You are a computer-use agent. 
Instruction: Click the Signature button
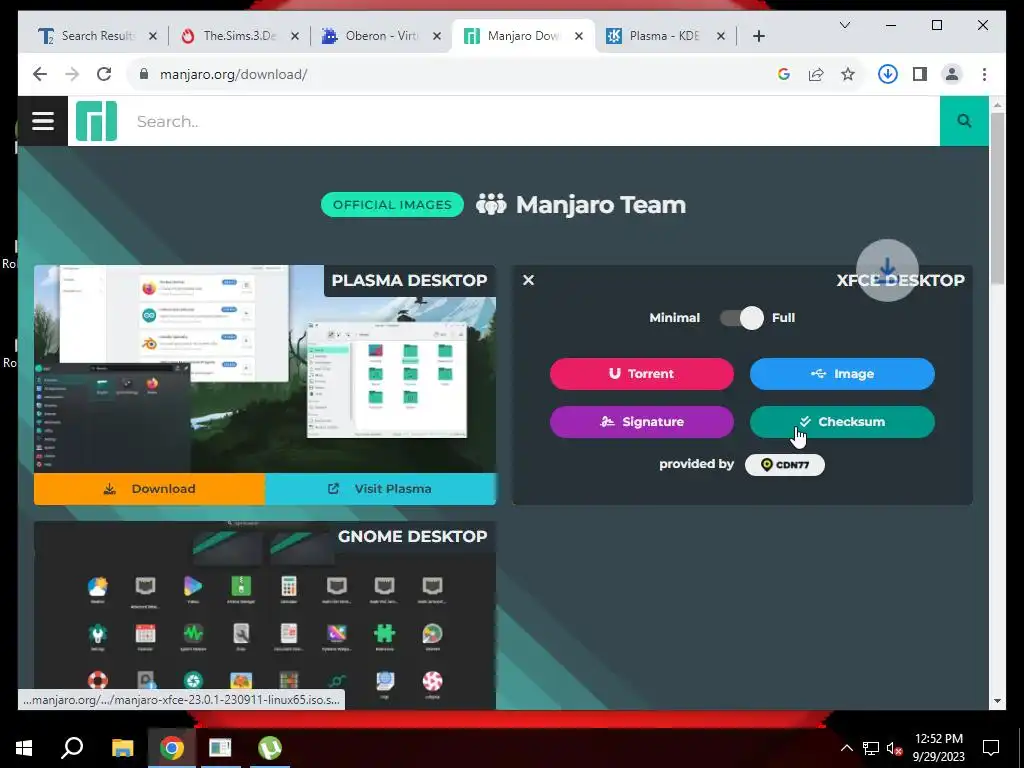(x=641, y=422)
